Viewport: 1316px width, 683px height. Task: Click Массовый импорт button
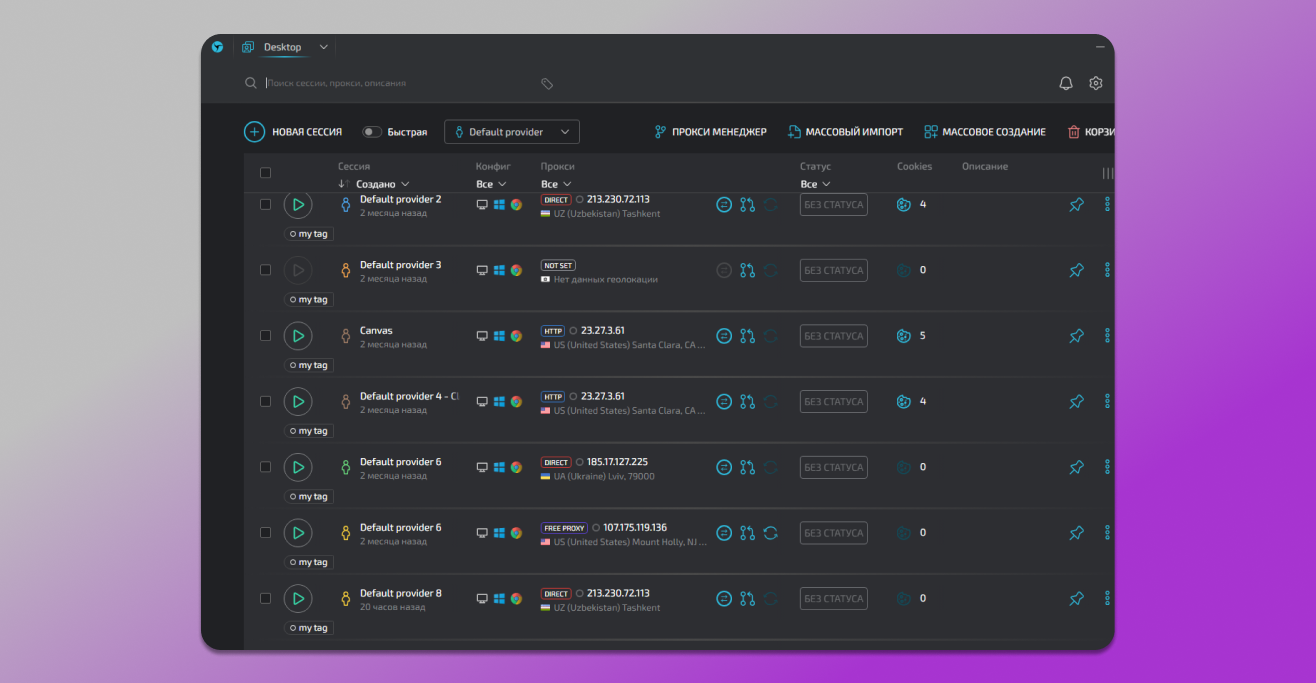click(x=845, y=132)
